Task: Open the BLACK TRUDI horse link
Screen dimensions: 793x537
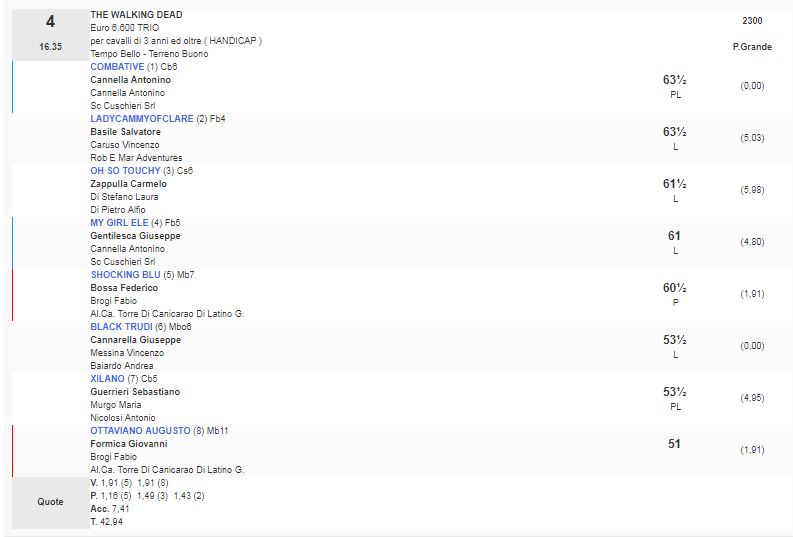Action: (121, 327)
